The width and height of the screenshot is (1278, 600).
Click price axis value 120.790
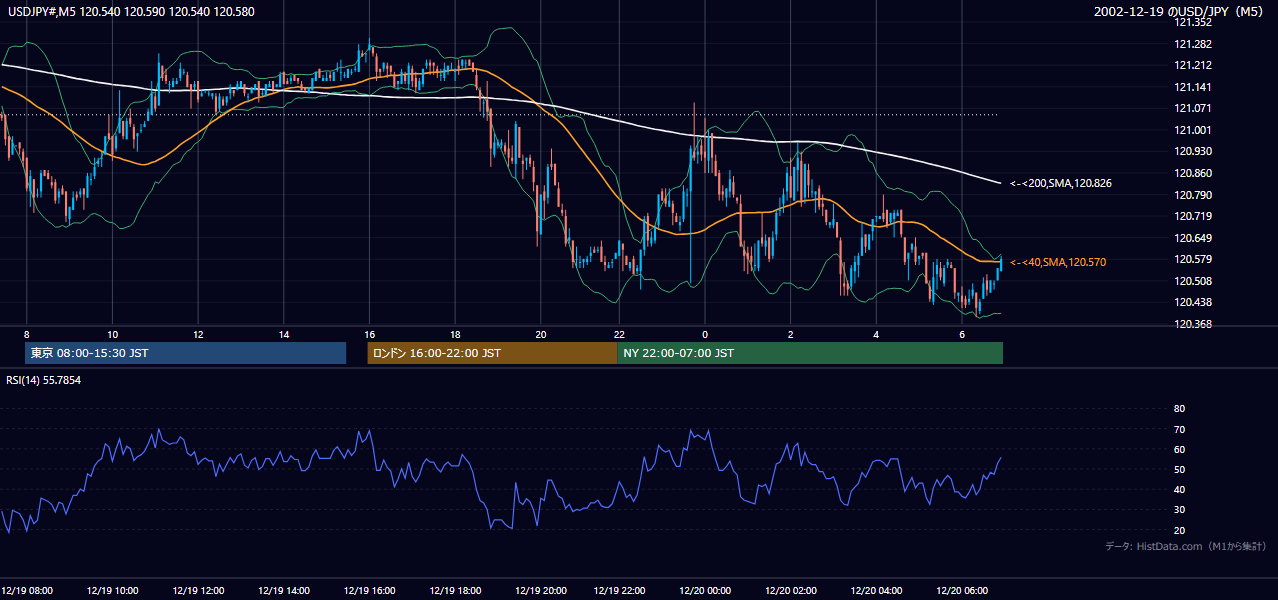(x=1194, y=195)
